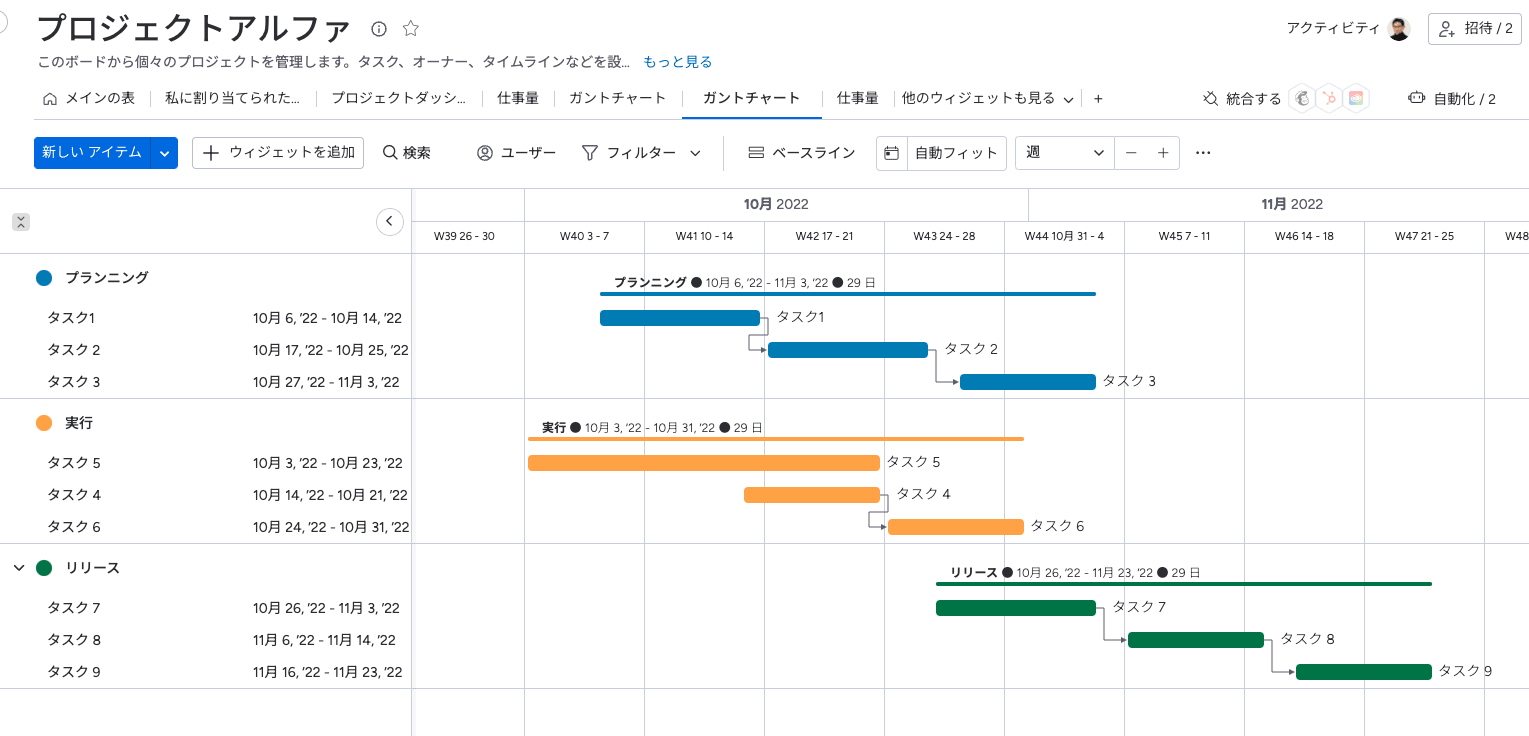Open automations via the robot icon
1529x736 pixels.
pyautogui.click(x=1417, y=98)
